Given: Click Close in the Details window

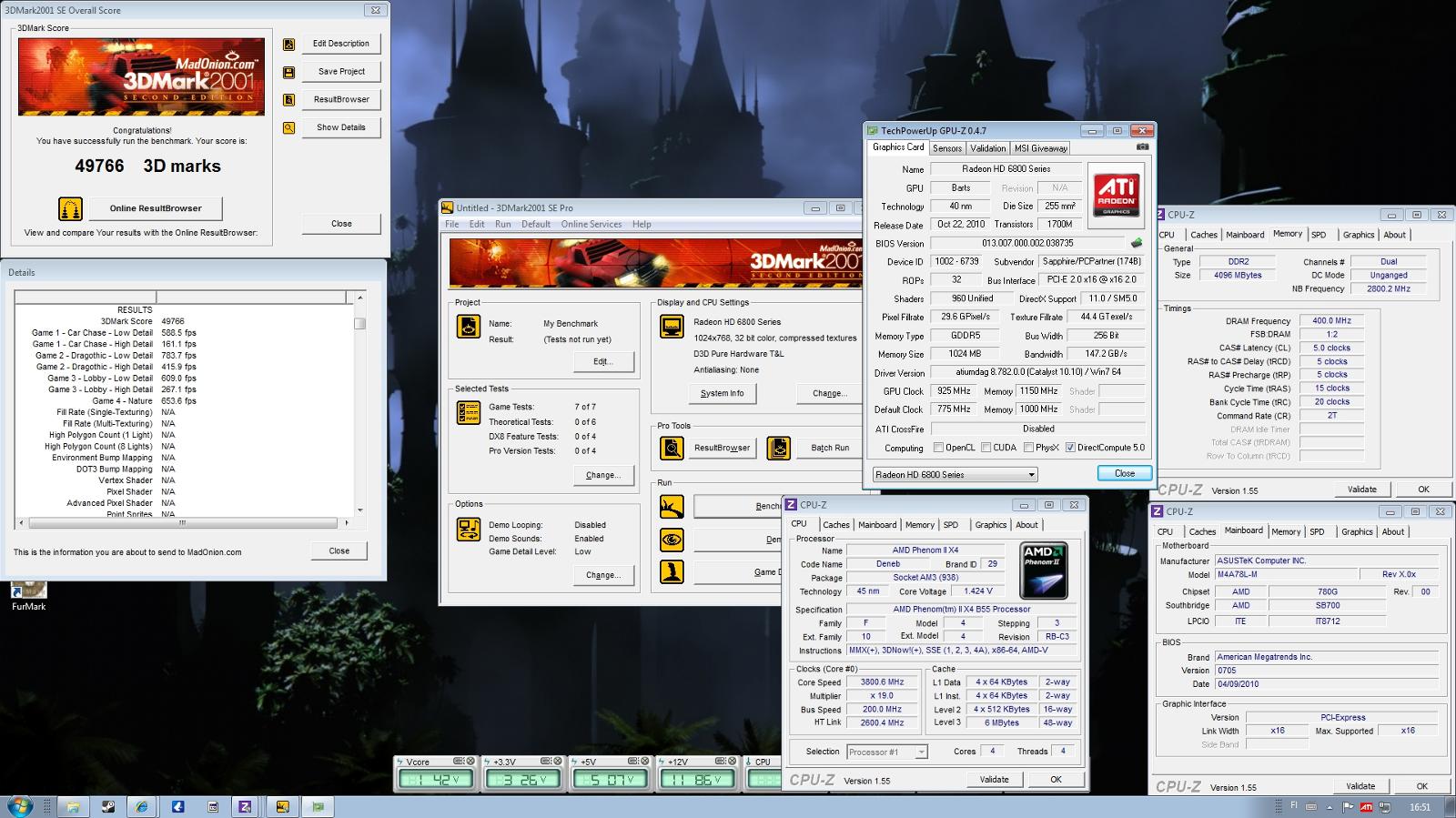Looking at the screenshot, I should [339, 551].
